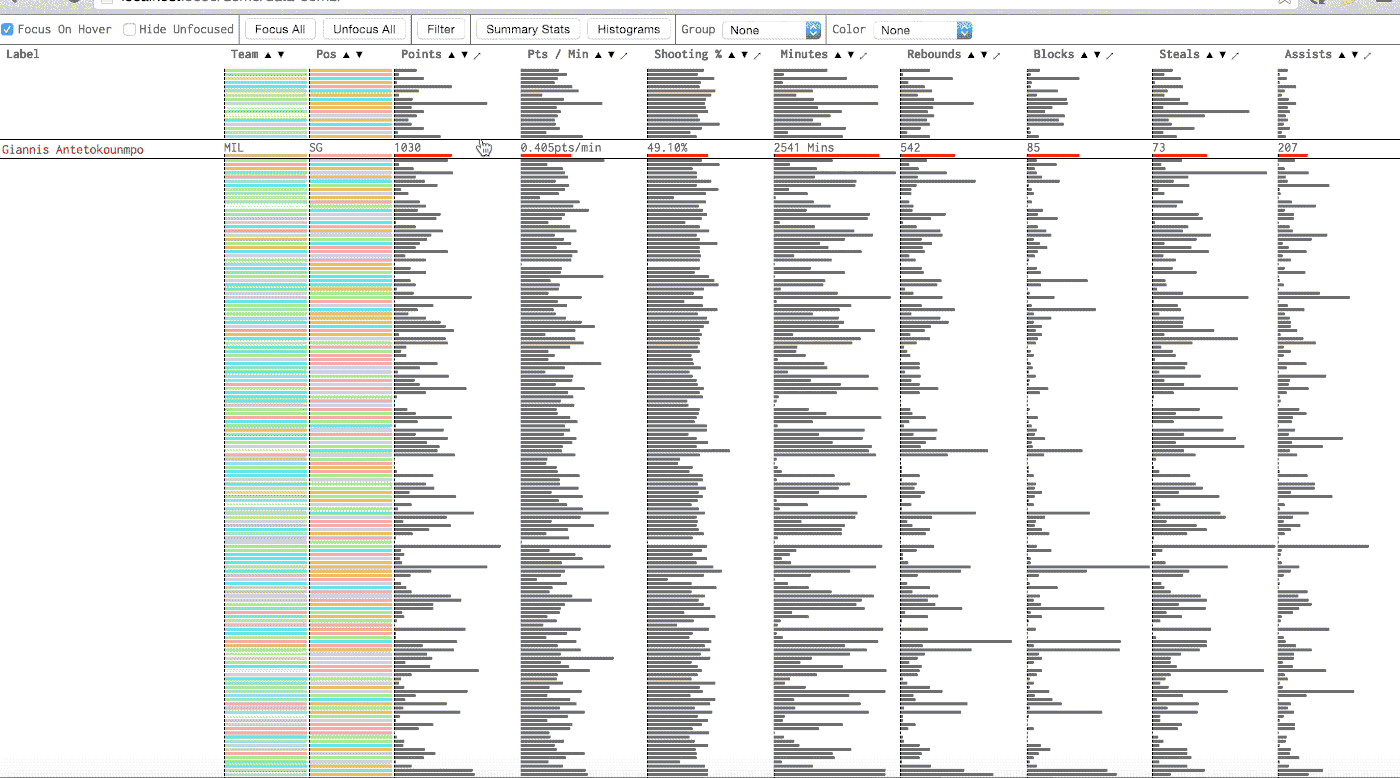Sort the Points column descending

(x=464, y=54)
